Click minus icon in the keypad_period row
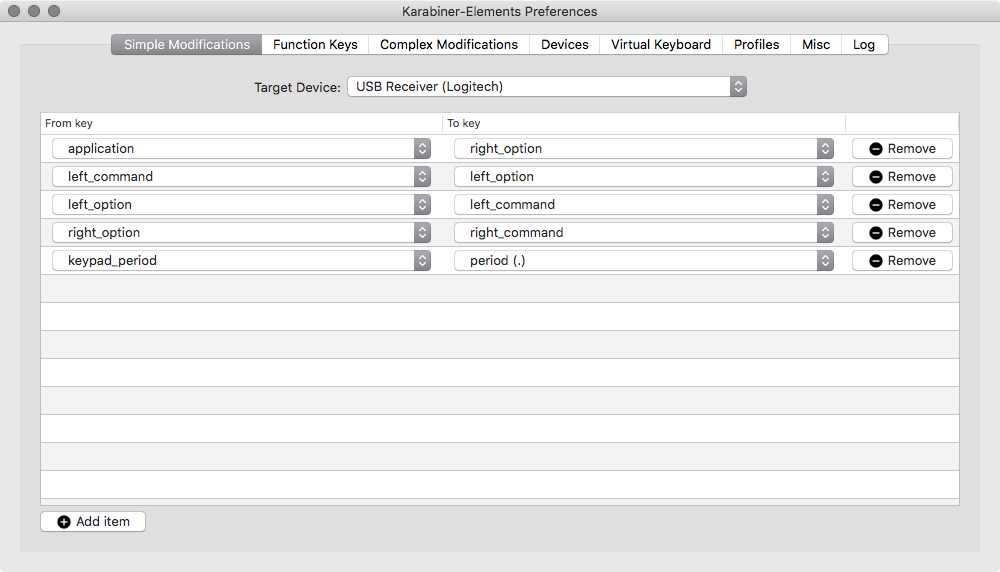 (876, 261)
